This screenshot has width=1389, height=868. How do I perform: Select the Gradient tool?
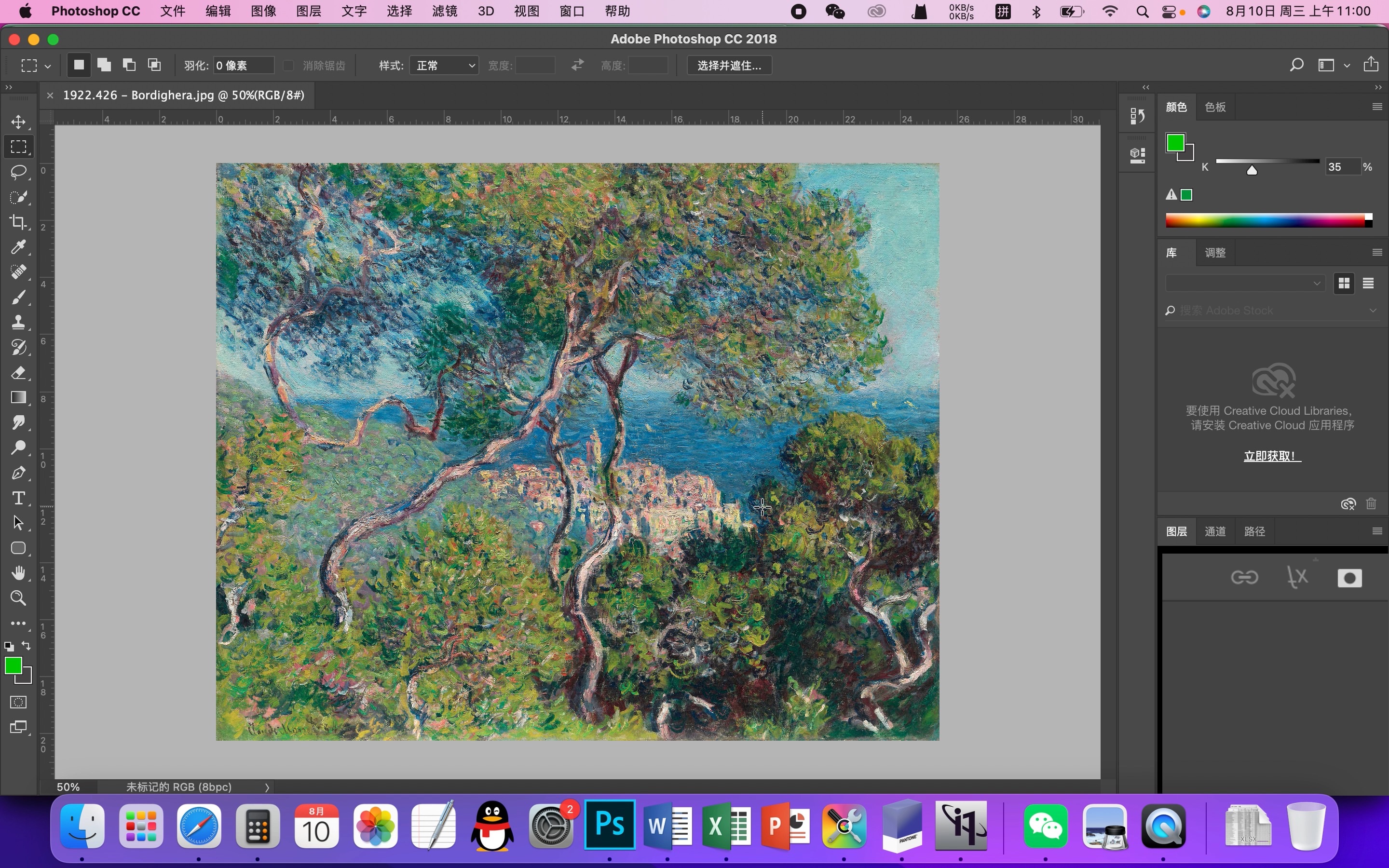click(x=18, y=398)
